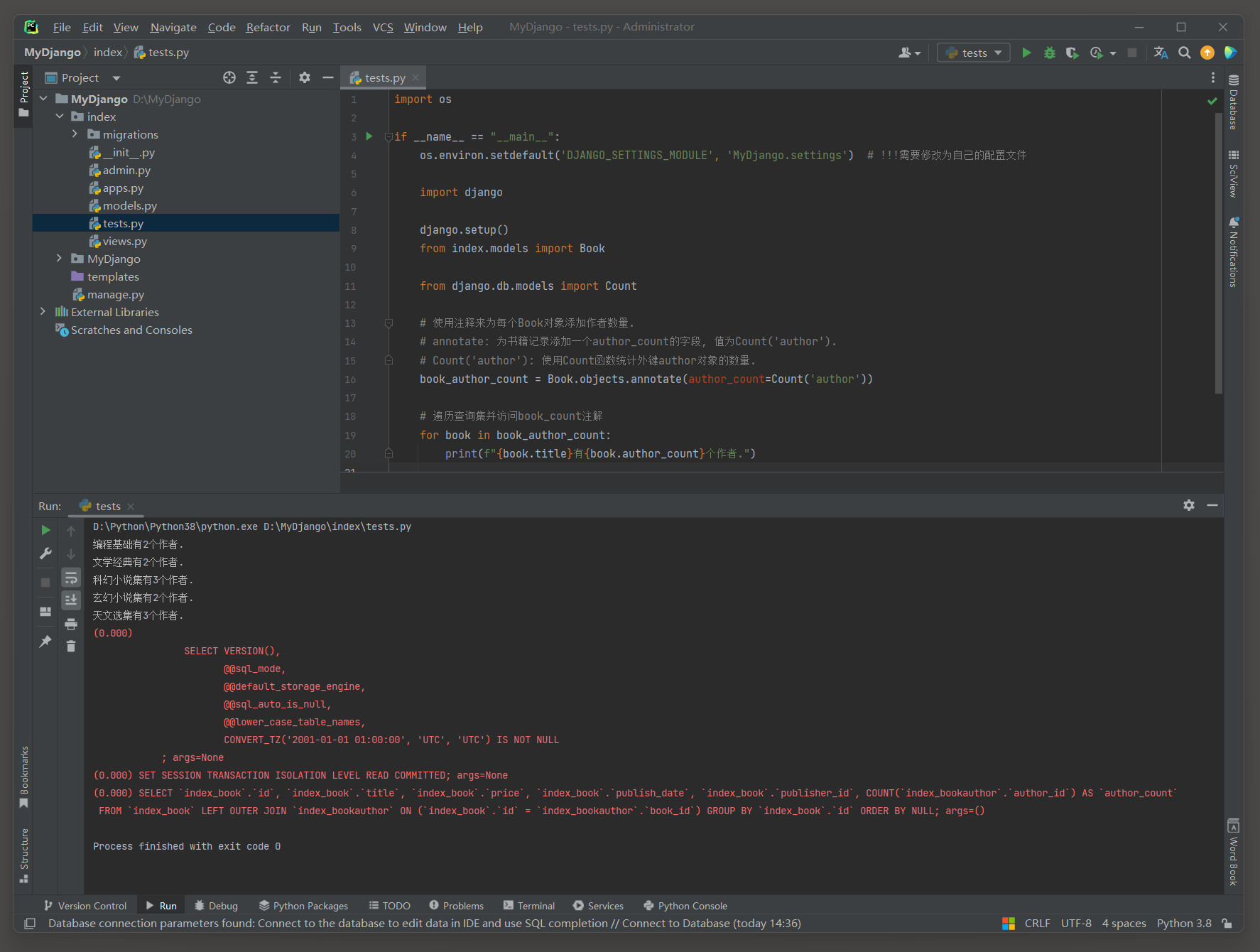Click Python 3.8 interpreter in status bar

[1184, 924]
